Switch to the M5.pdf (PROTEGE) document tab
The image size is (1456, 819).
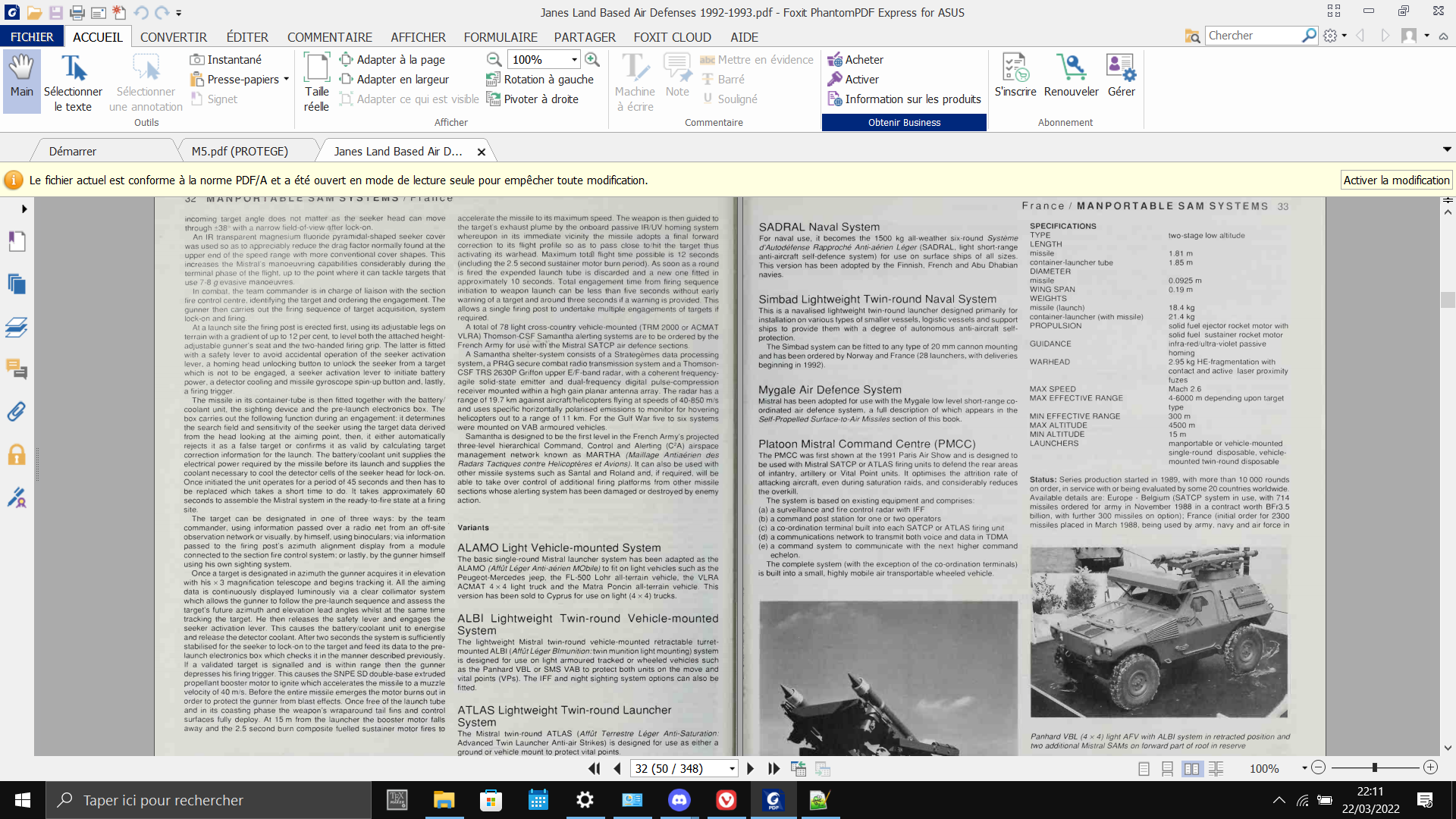tap(240, 151)
